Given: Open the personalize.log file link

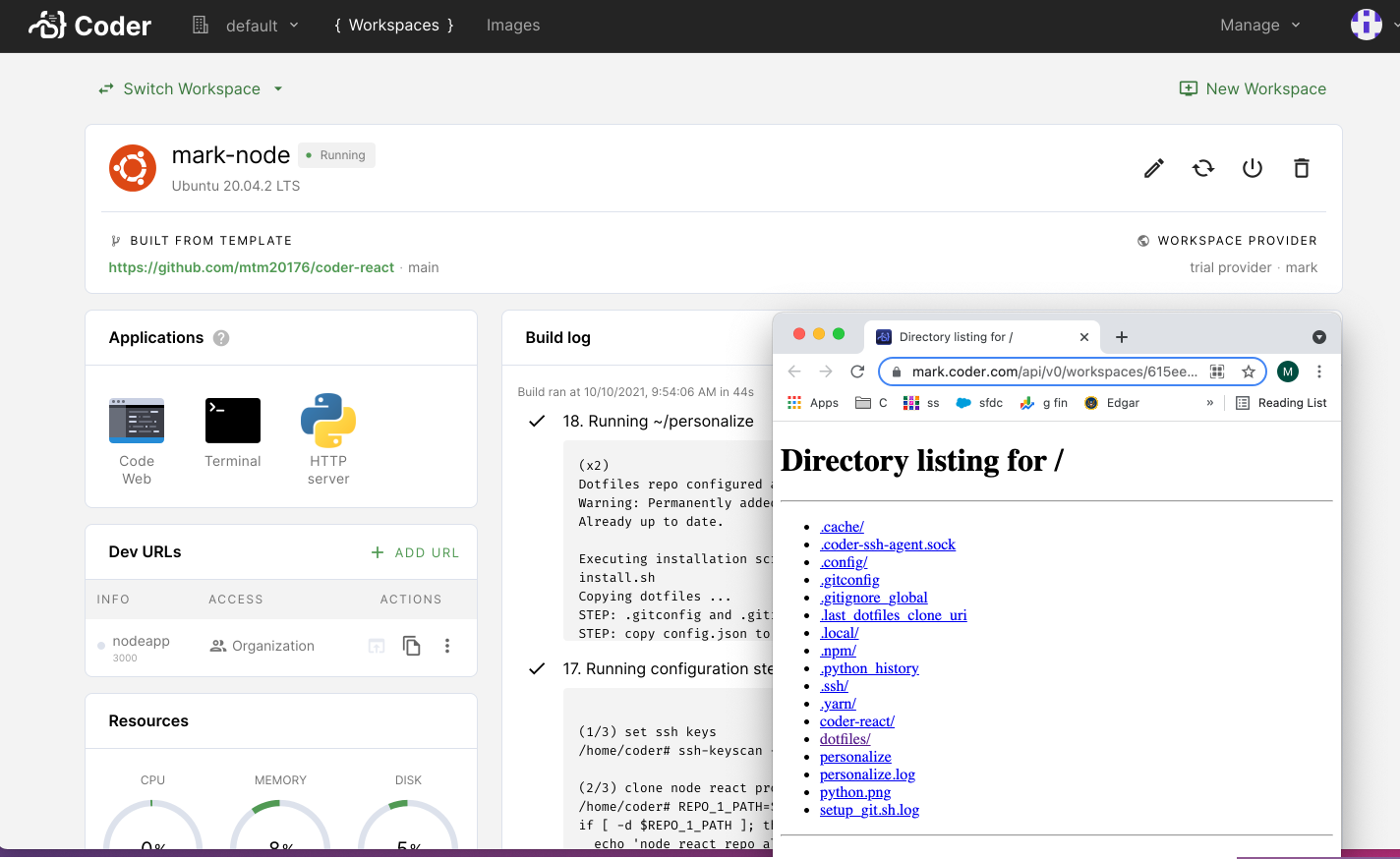Looking at the screenshot, I should [867, 774].
